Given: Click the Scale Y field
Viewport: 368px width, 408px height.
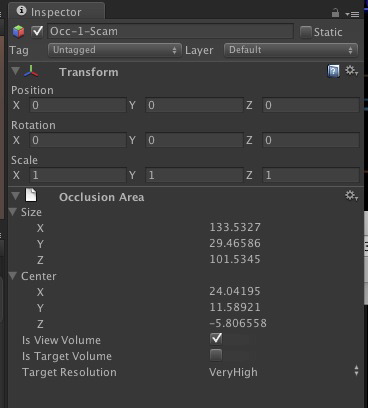Looking at the screenshot, I should (194, 175).
